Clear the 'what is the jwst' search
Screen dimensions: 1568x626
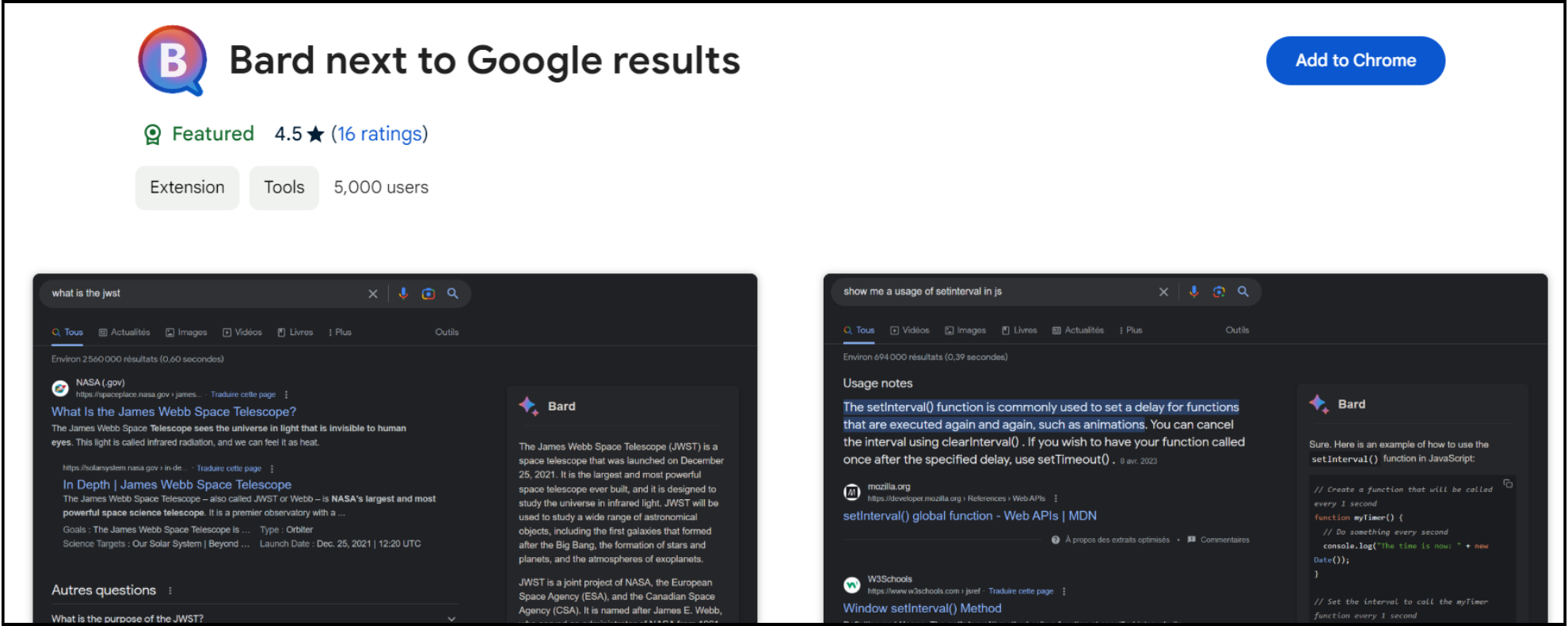coord(373,294)
